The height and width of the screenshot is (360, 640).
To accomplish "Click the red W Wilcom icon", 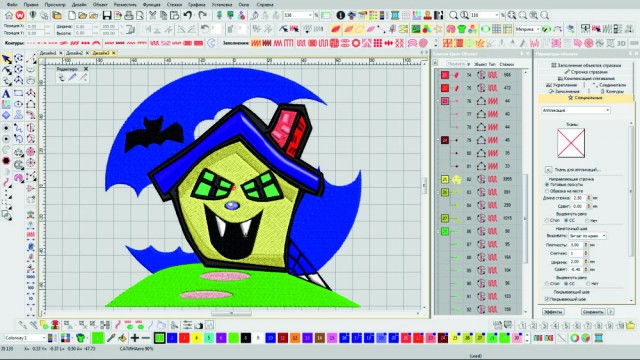I will [x=20, y=16].
